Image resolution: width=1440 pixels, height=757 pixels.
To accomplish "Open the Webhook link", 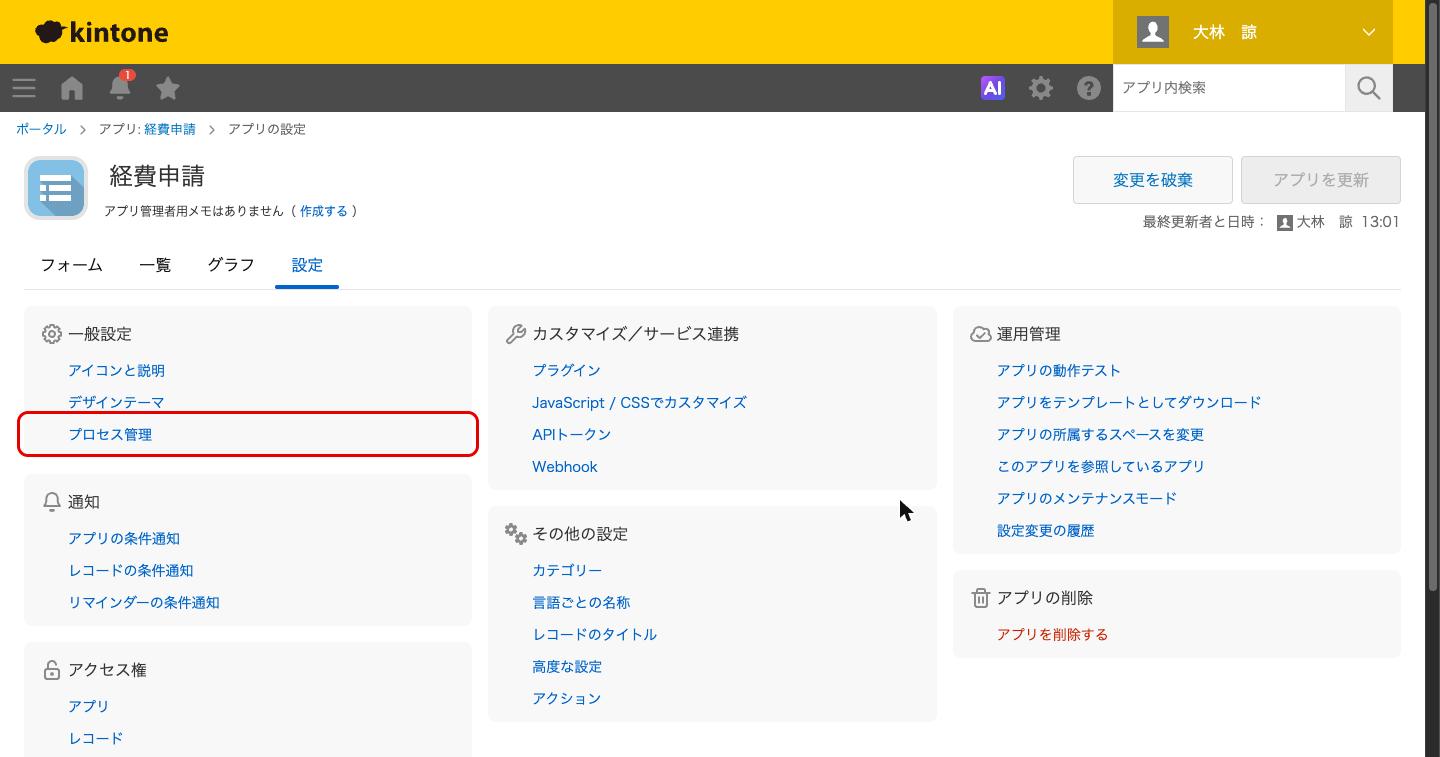I will point(565,466).
